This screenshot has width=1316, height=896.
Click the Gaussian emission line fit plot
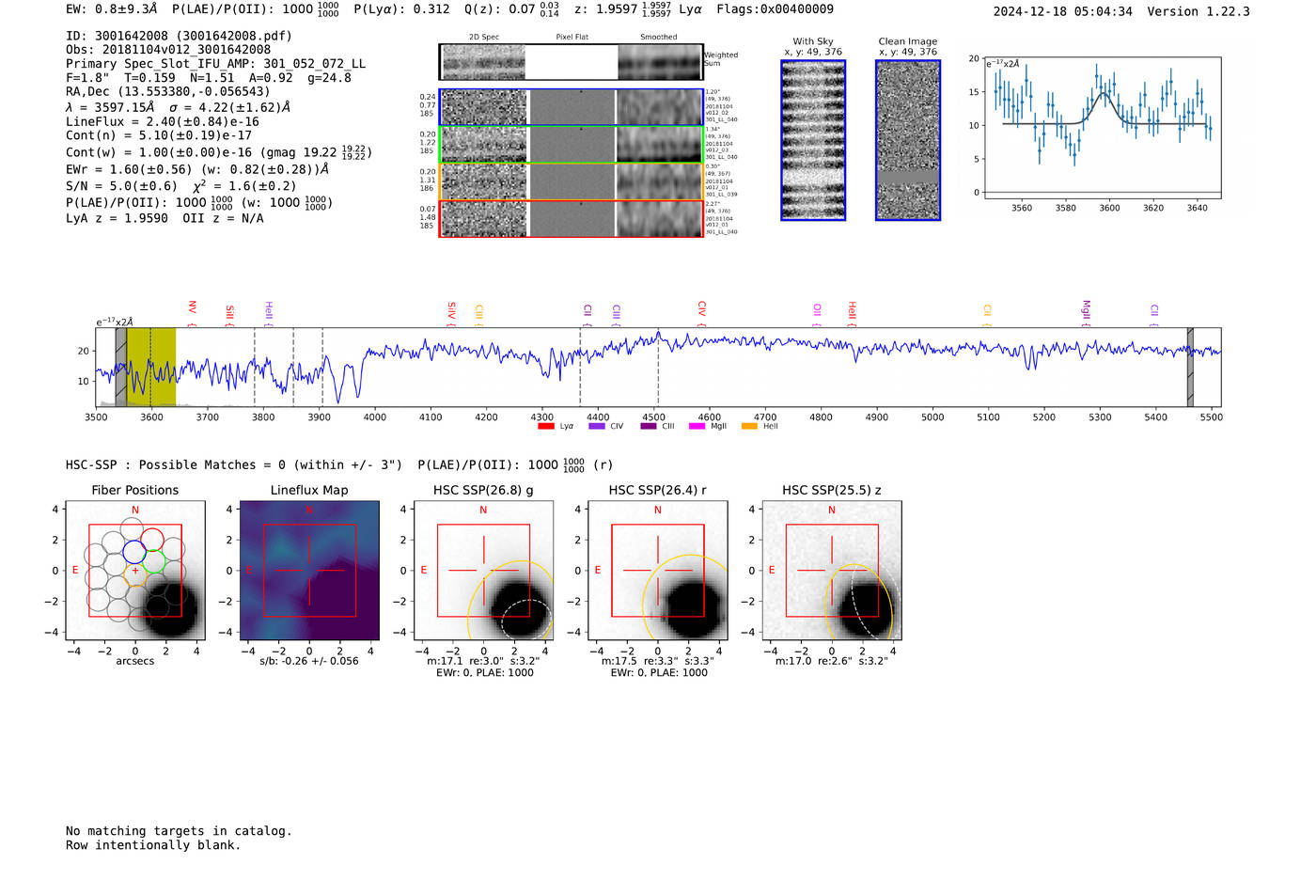click(1102, 127)
